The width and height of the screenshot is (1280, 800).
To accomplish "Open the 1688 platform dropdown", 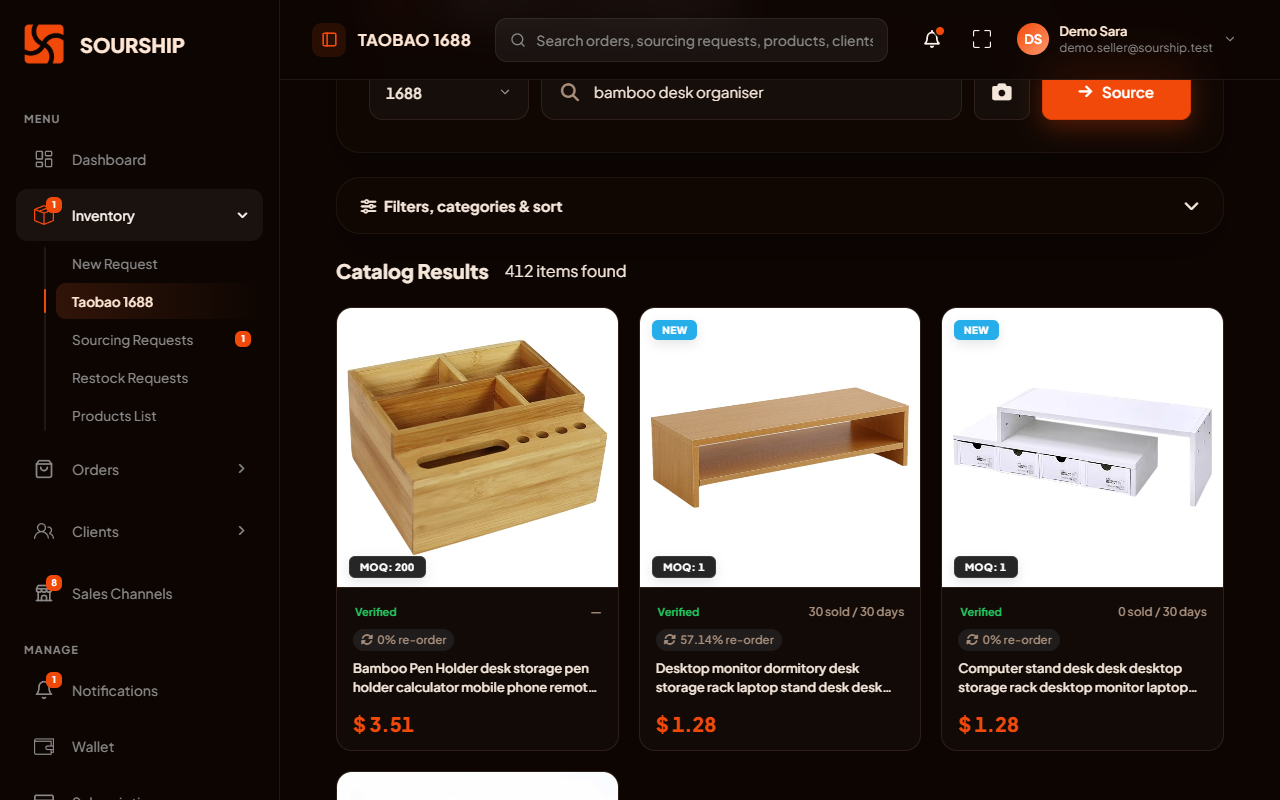I will pos(449,93).
